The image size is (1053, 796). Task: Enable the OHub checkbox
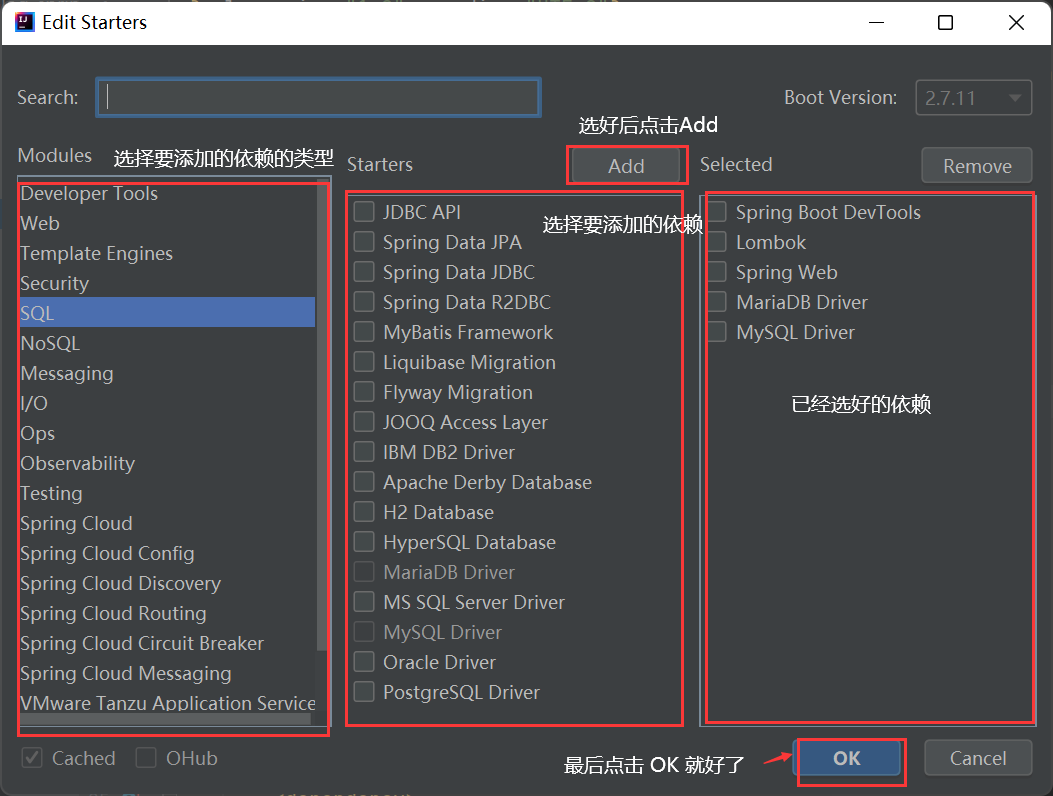[x=146, y=758]
